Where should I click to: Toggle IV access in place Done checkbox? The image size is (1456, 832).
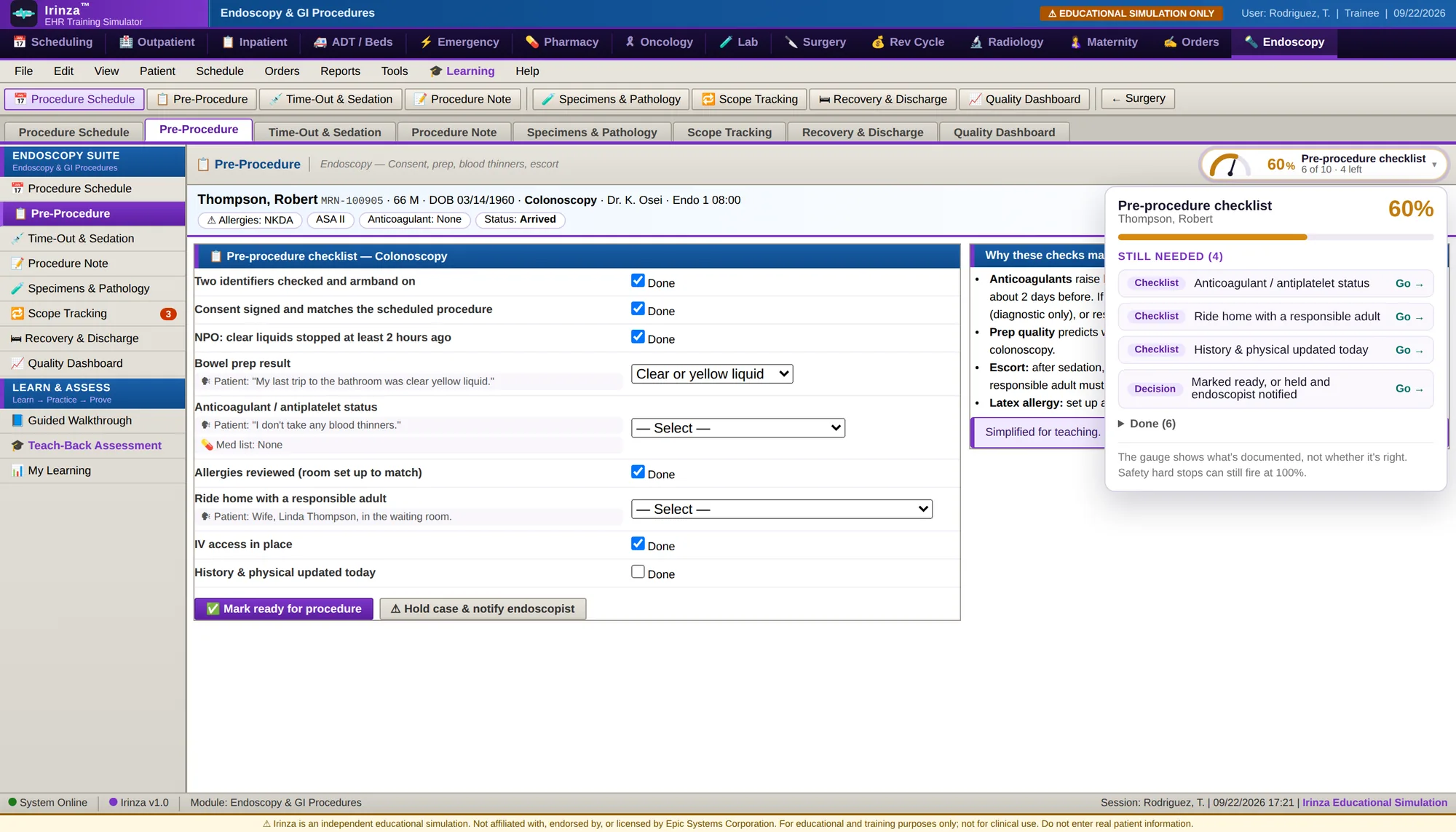638,544
